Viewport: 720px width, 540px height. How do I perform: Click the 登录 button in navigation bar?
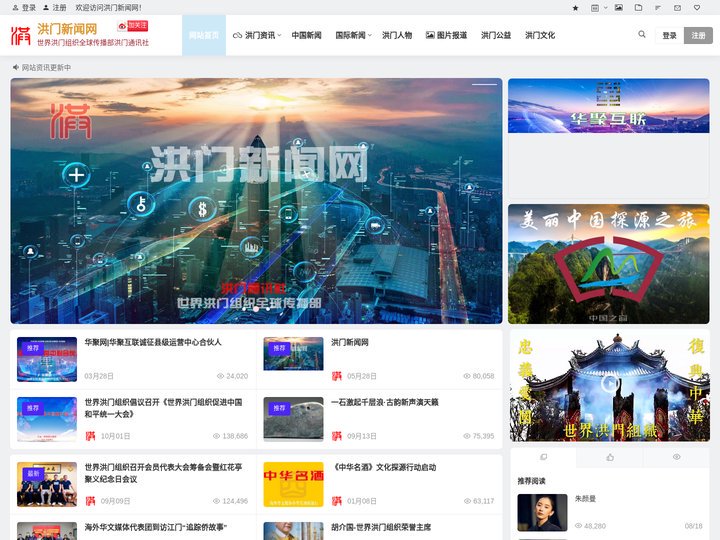tap(669, 35)
